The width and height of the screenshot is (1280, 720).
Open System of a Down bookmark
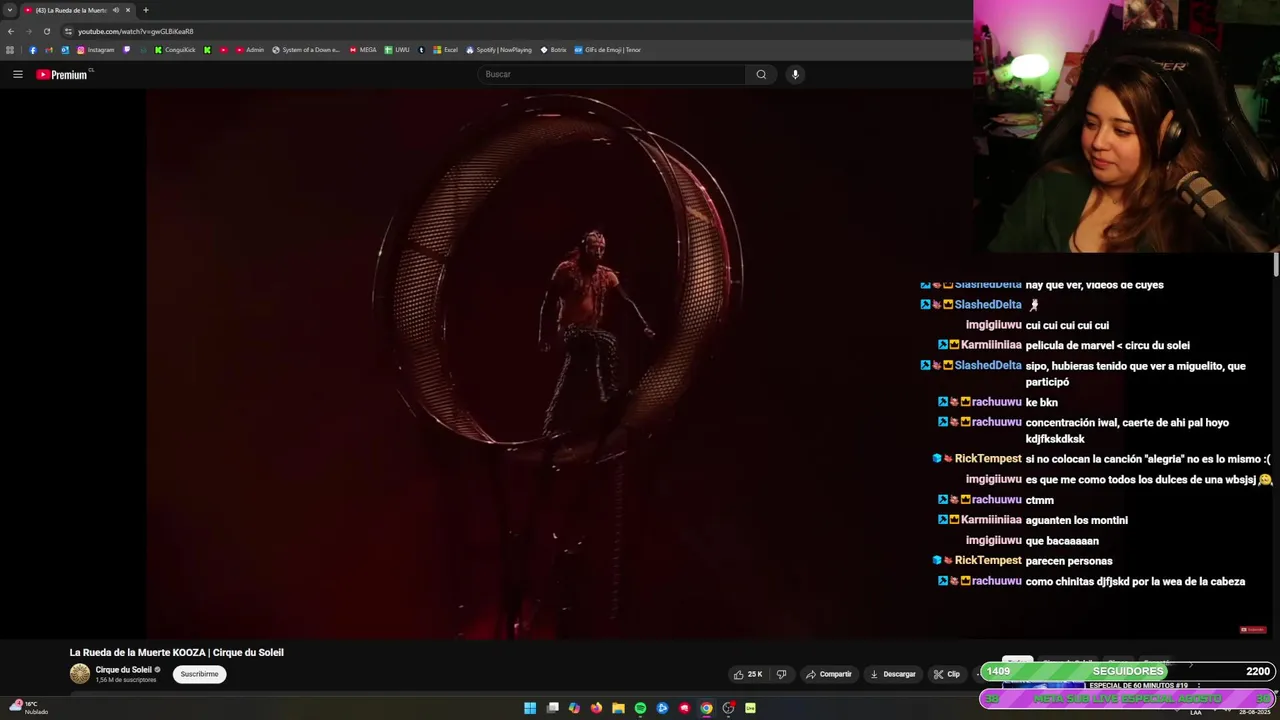click(306, 50)
